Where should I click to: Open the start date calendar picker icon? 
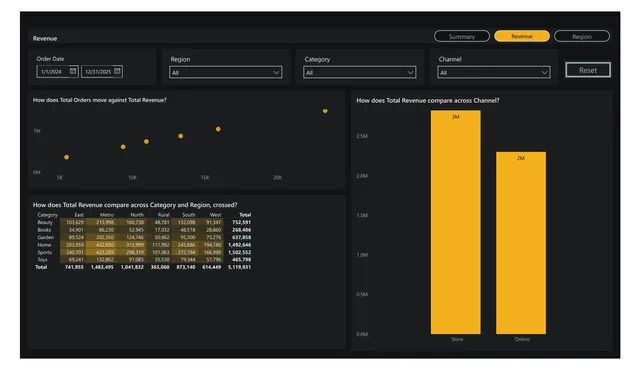click(x=73, y=71)
